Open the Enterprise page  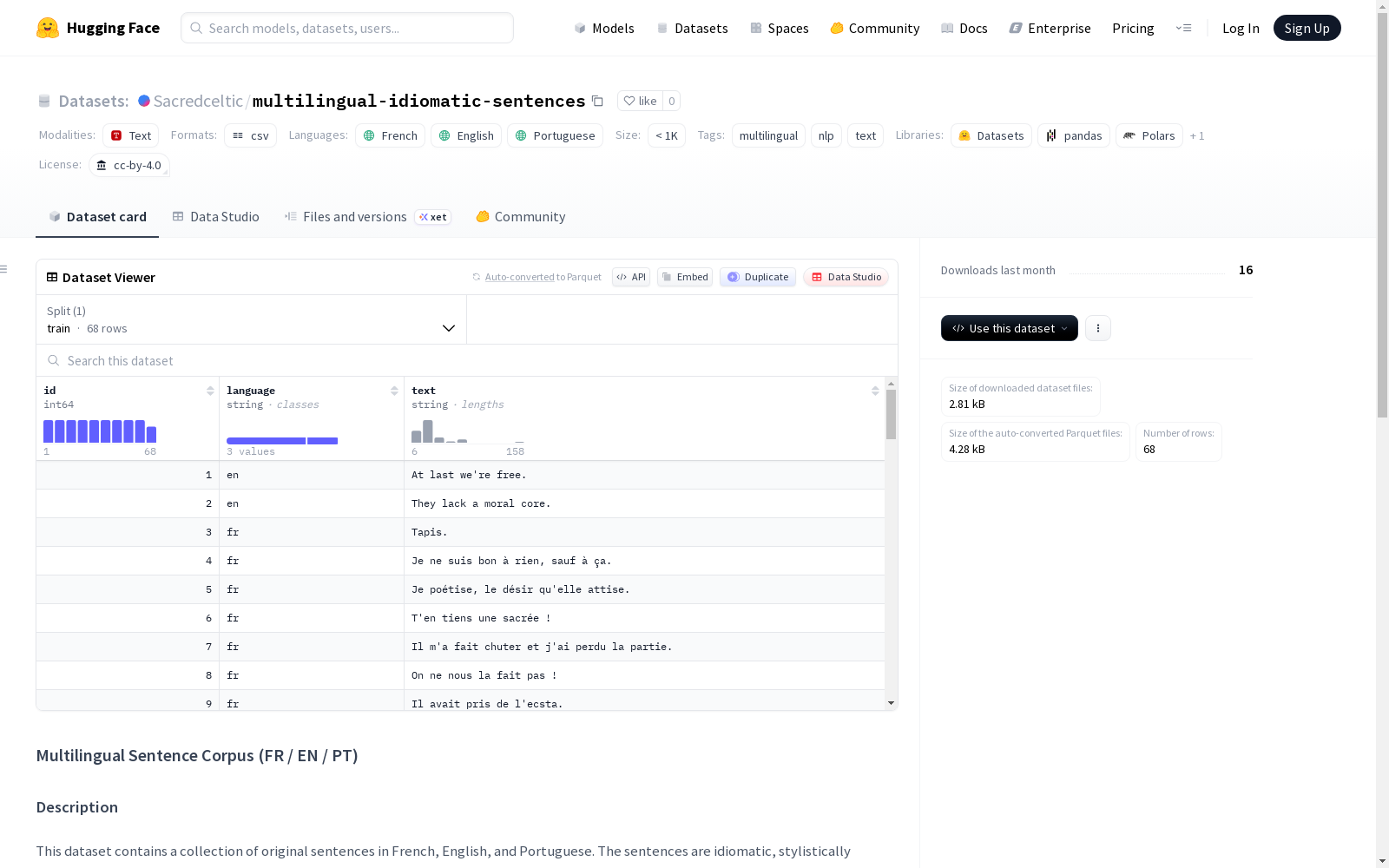pyautogui.click(x=1050, y=28)
